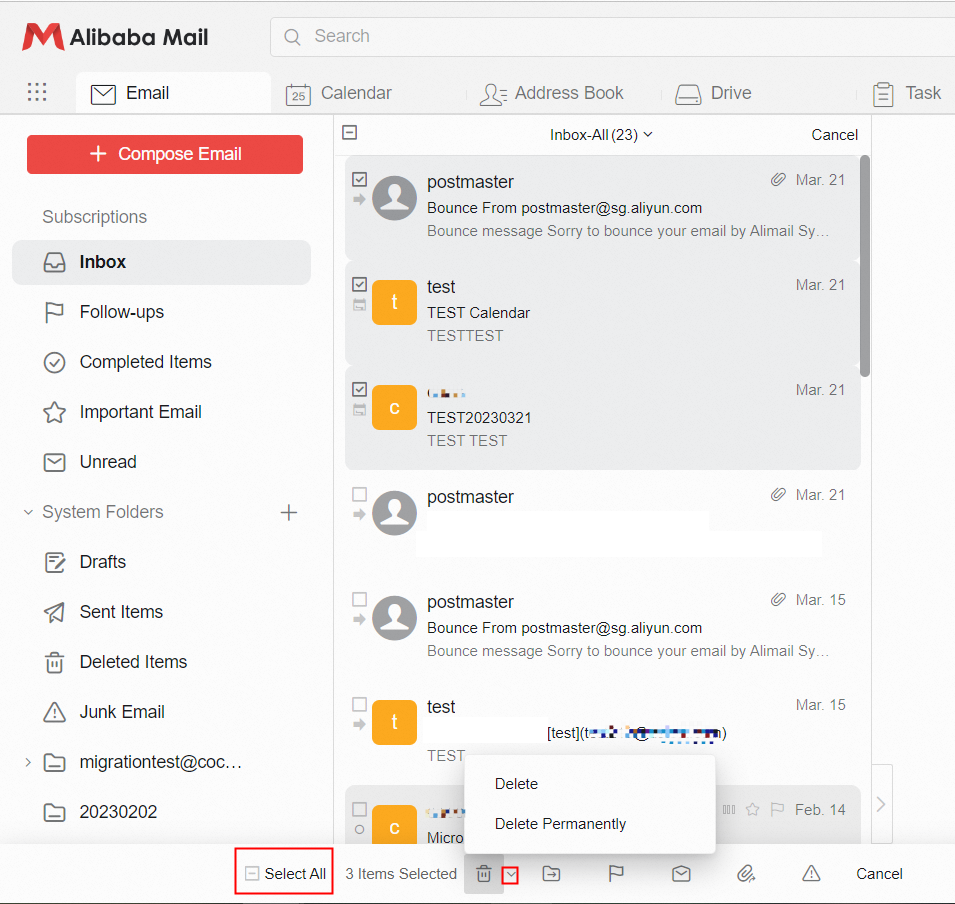Uncheck the TEST20230321 email checkbox
Image resolution: width=955 pixels, height=904 pixels.
coord(359,389)
